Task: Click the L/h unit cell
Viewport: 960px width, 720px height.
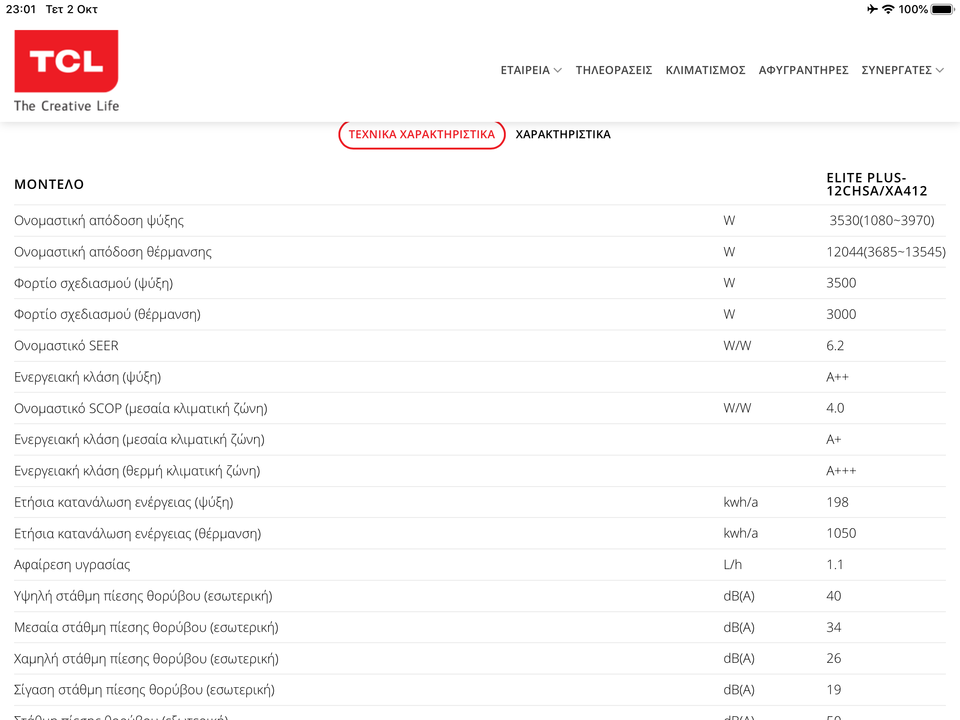Action: pos(732,564)
